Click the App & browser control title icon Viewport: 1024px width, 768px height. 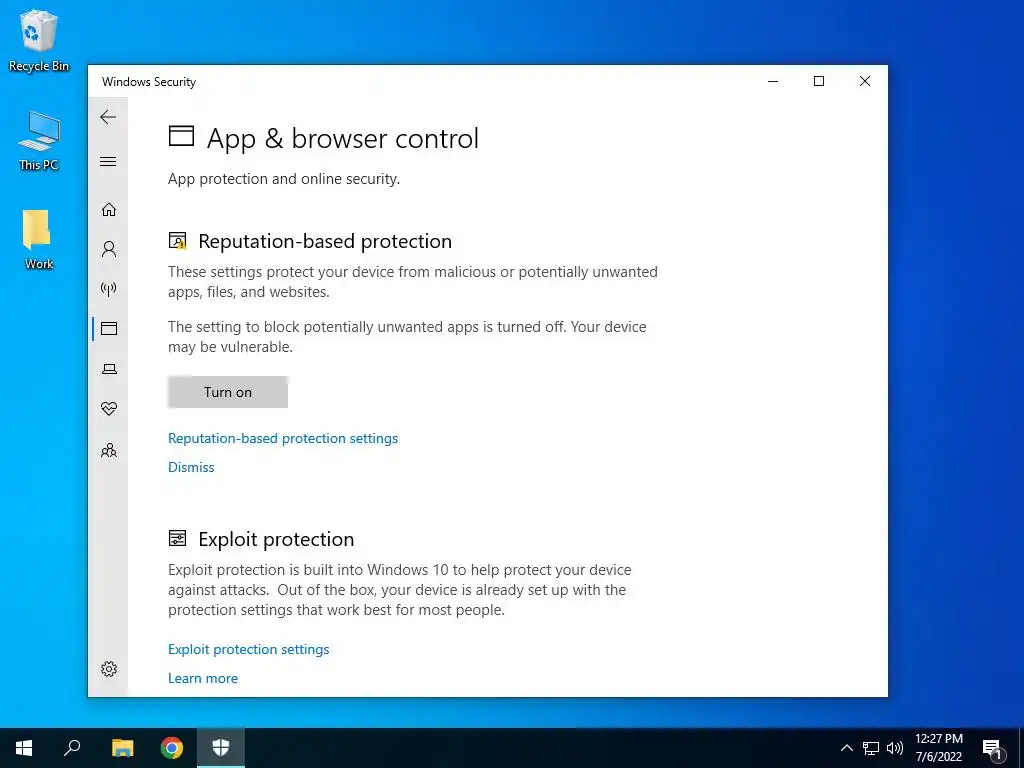pyautogui.click(x=182, y=136)
